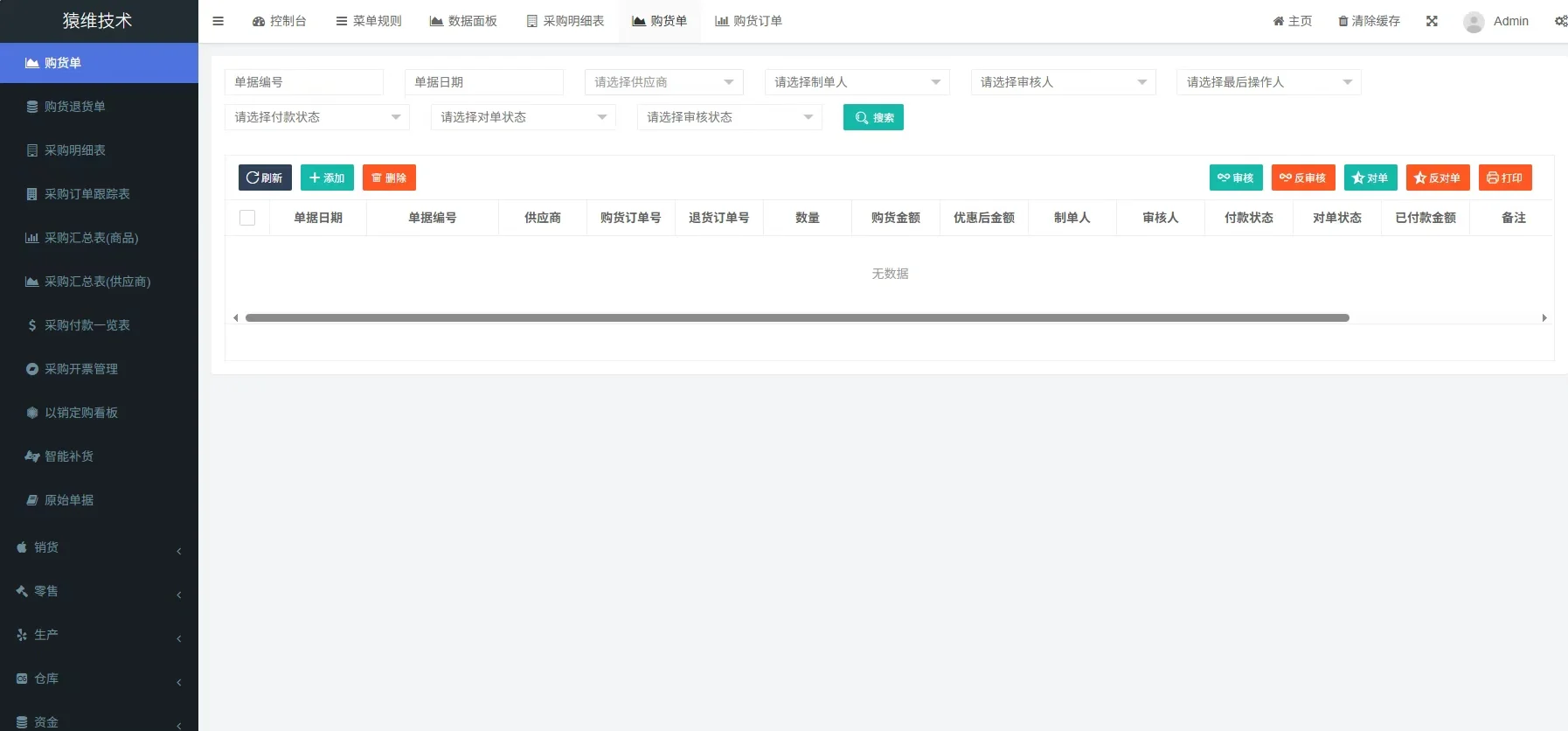Click the green 对单 button
1568x731 pixels.
[1370, 178]
